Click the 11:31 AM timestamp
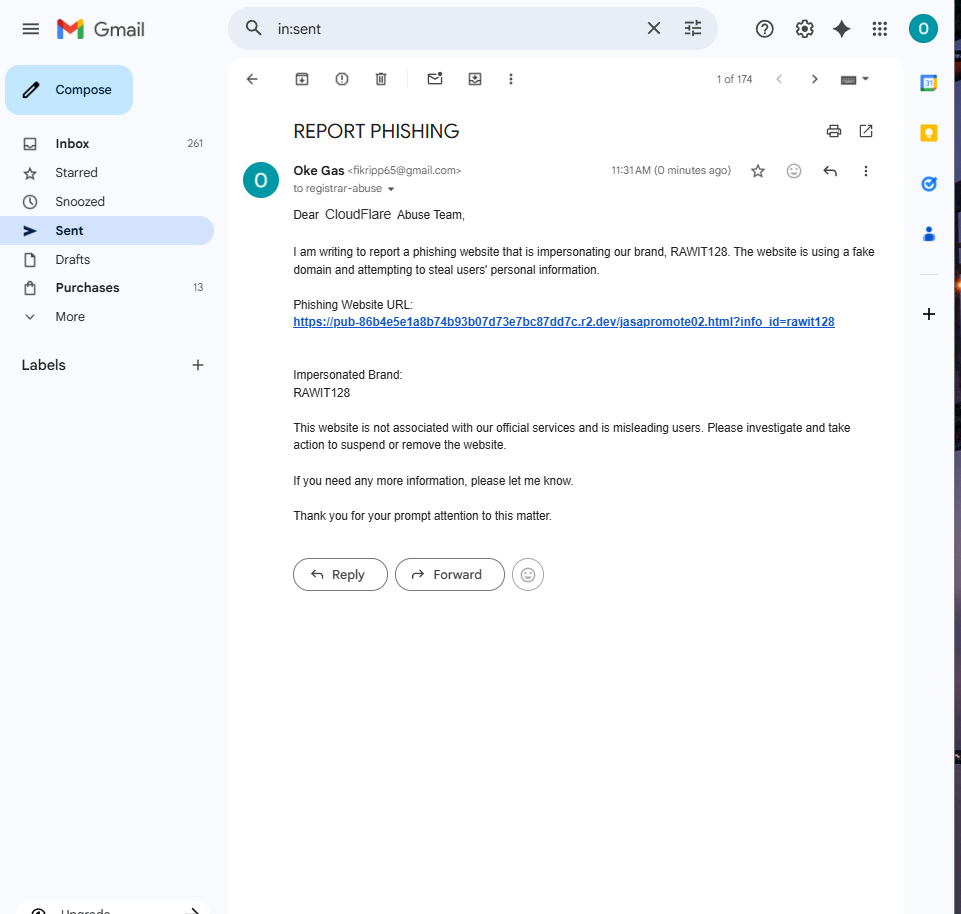This screenshot has width=961, height=914. pyautogui.click(x=671, y=170)
